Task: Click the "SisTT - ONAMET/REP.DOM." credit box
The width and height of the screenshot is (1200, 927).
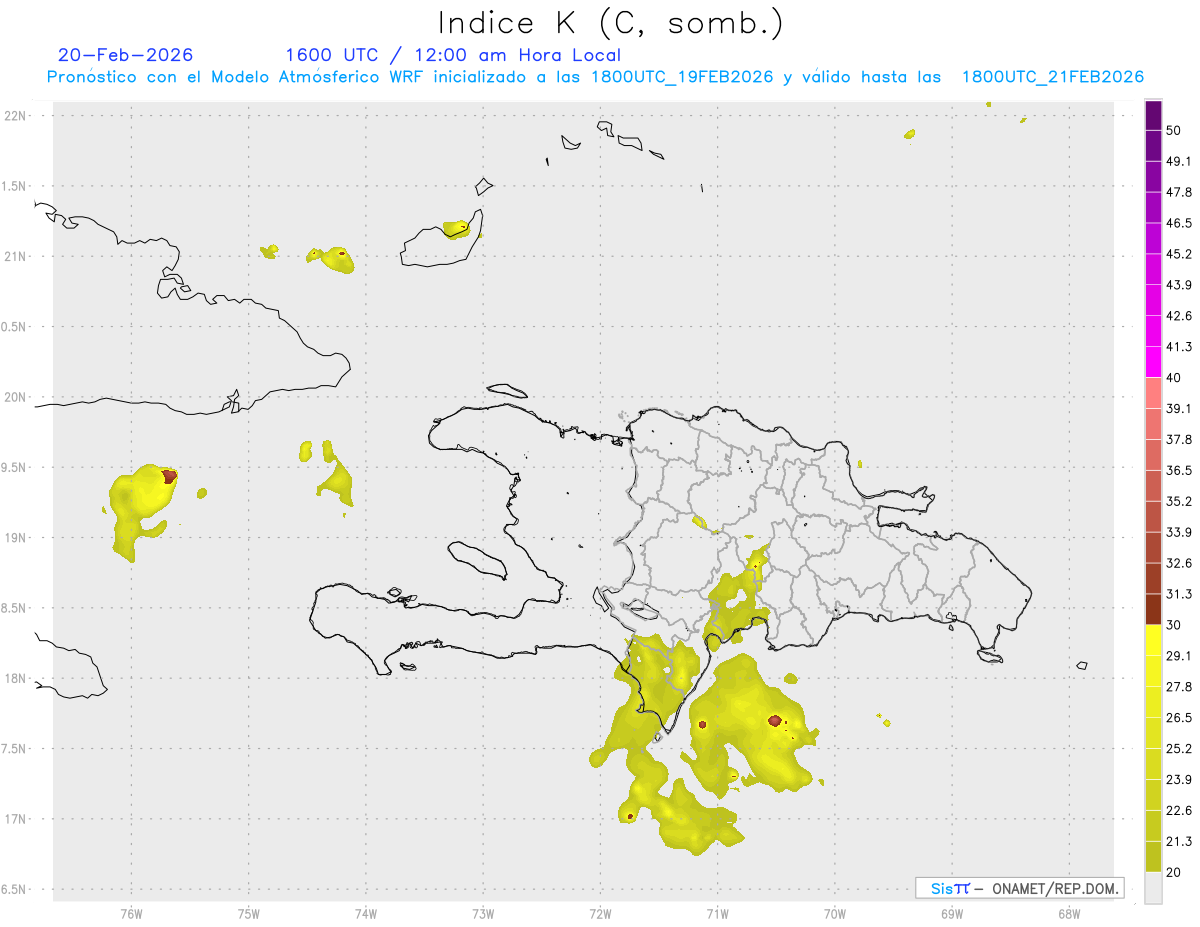Action: coord(1020,888)
